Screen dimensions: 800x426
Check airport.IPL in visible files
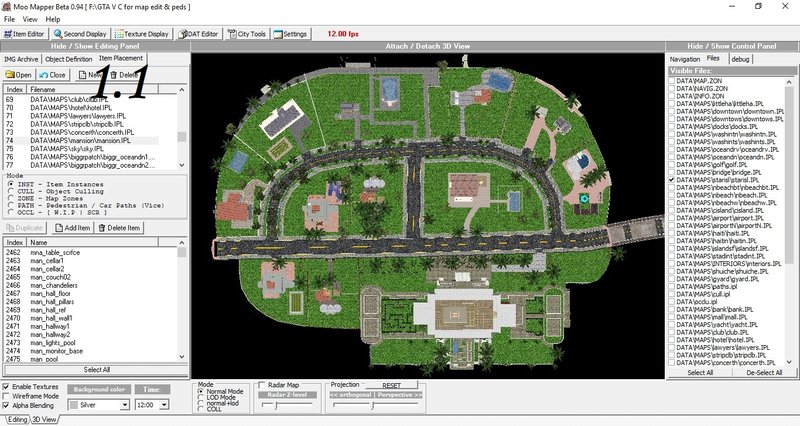pyautogui.click(x=672, y=218)
